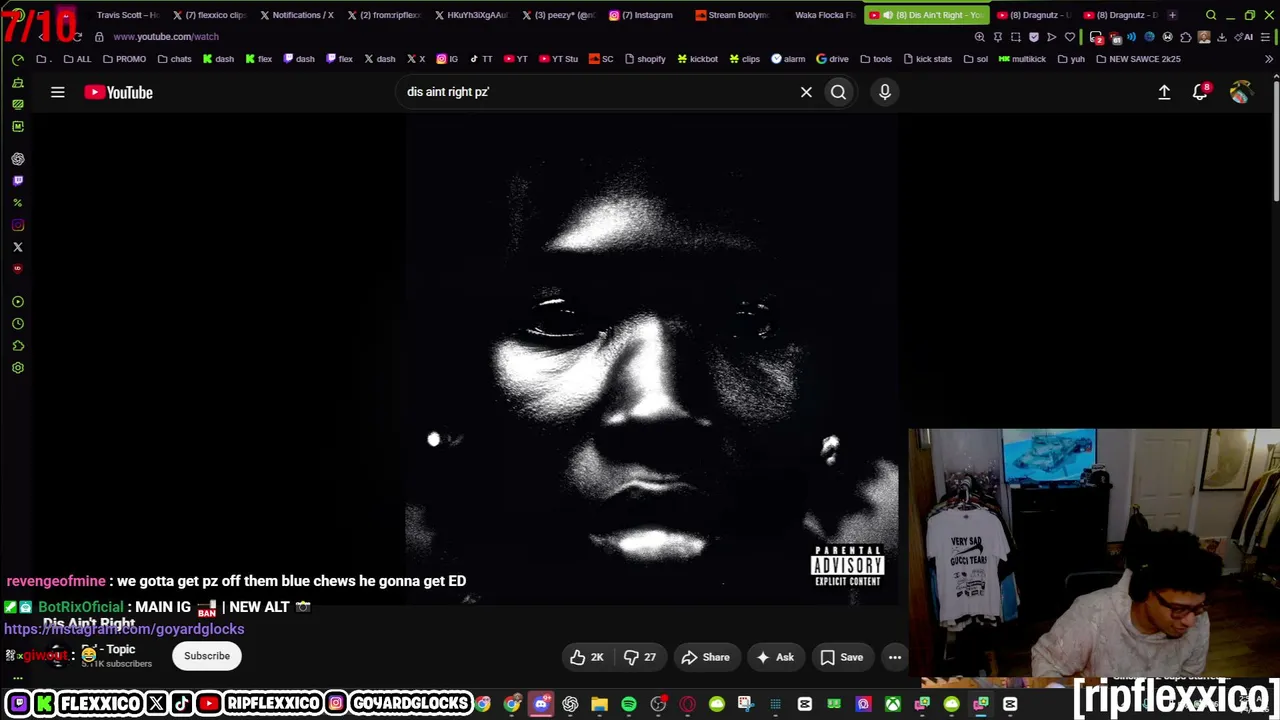The height and width of the screenshot is (720, 1280).
Task: Open YouTube notifications bell
Action: point(1200,92)
